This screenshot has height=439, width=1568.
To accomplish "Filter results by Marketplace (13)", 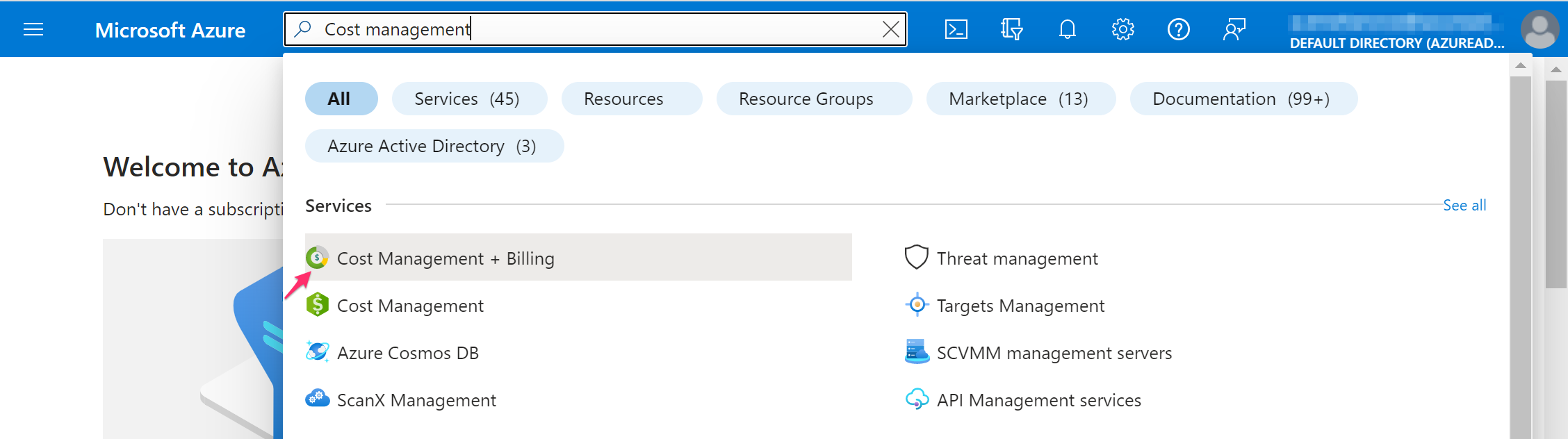I will click(x=1020, y=99).
